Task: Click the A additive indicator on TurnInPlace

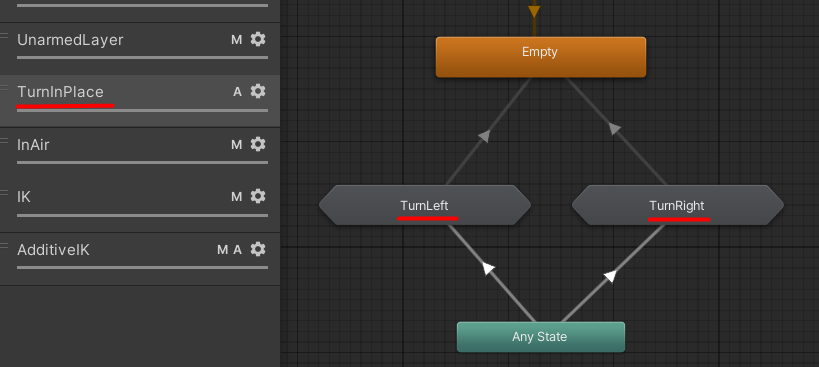Action: 238,92
